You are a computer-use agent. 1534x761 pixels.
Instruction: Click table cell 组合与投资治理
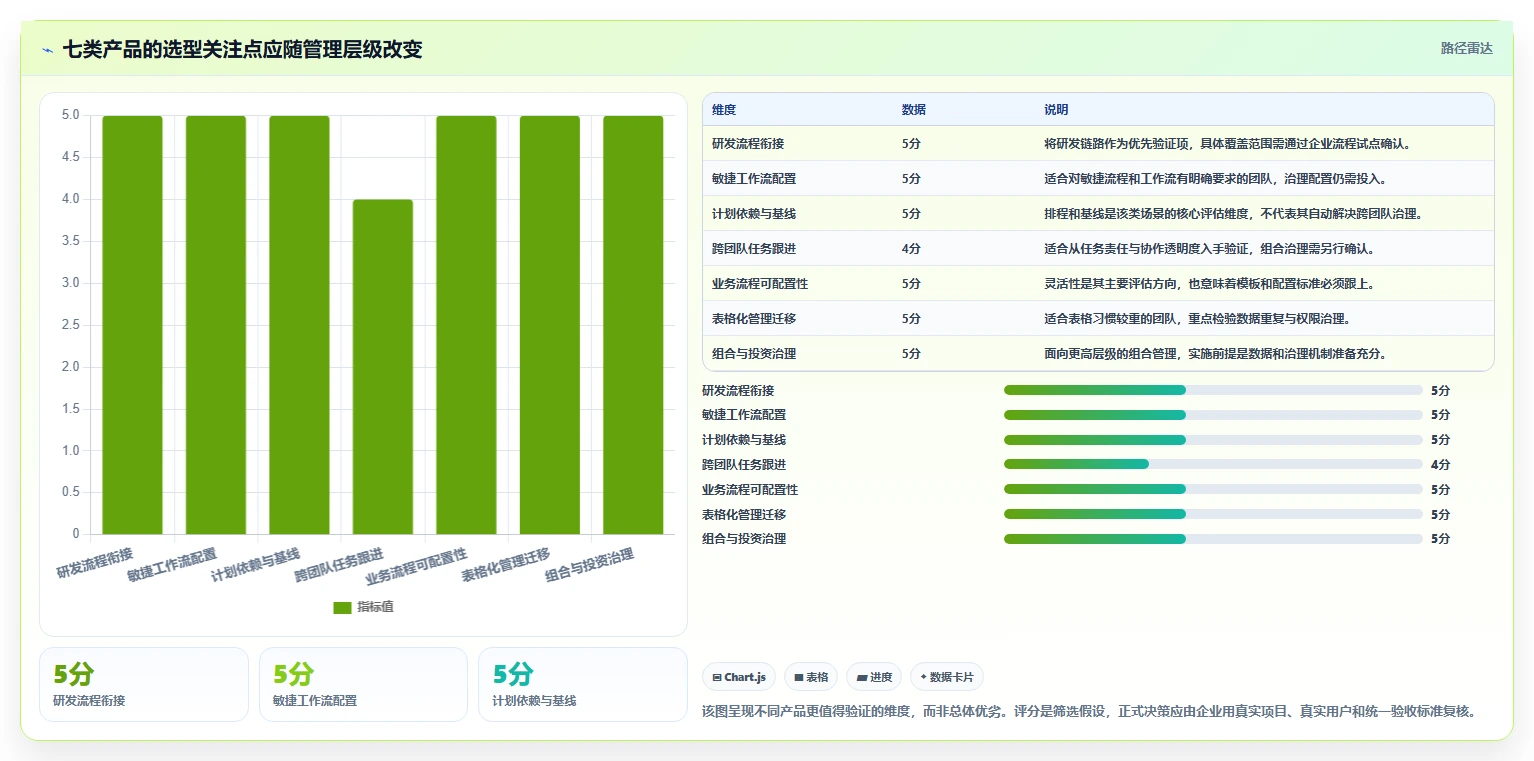[x=754, y=354]
